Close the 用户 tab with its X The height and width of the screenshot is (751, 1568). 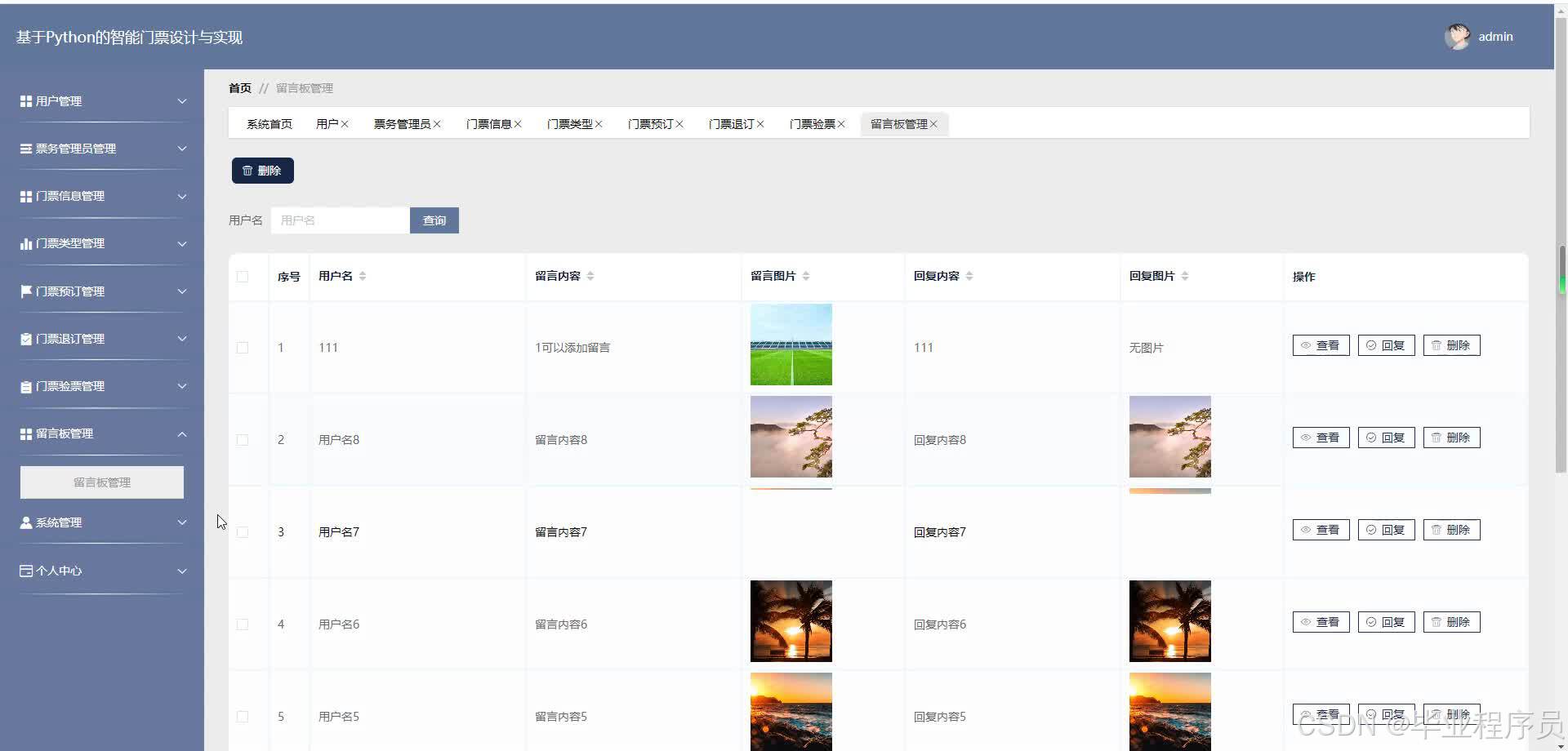pyautogui.click(x=345, y=124)
